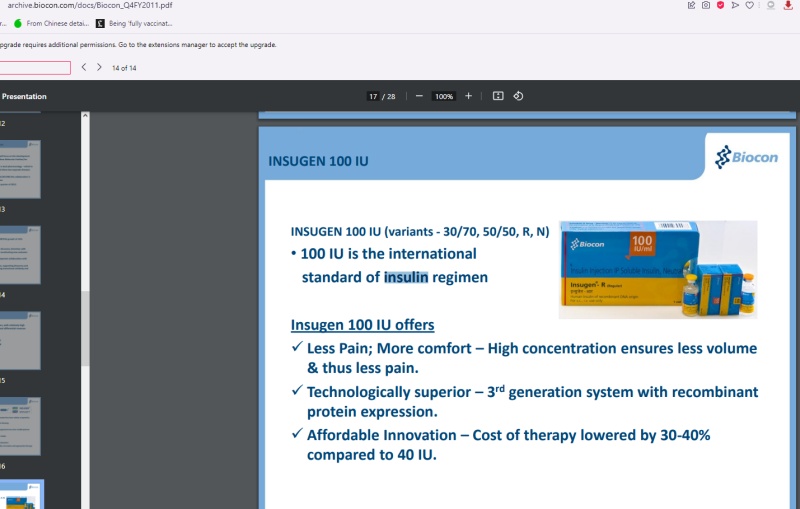This screenshot has height=509, width=800.
Task: Click the send flow paper-plane icon
Action: pyautogui.click(x=735, y=5)
